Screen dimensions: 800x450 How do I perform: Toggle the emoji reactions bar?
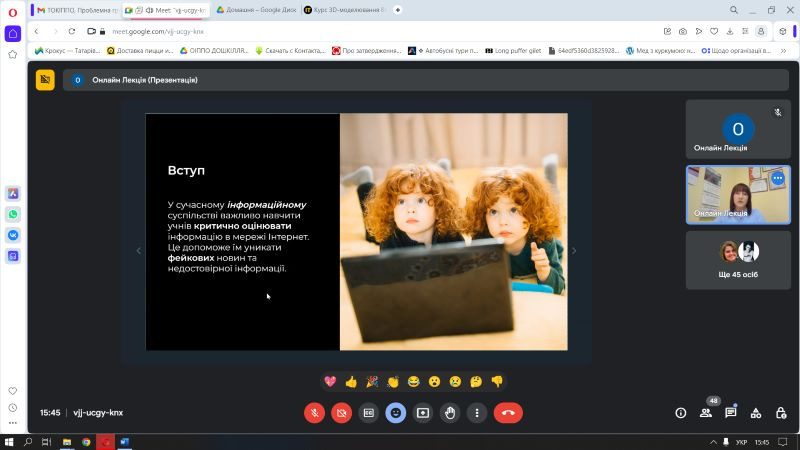[x=395, y=413]
